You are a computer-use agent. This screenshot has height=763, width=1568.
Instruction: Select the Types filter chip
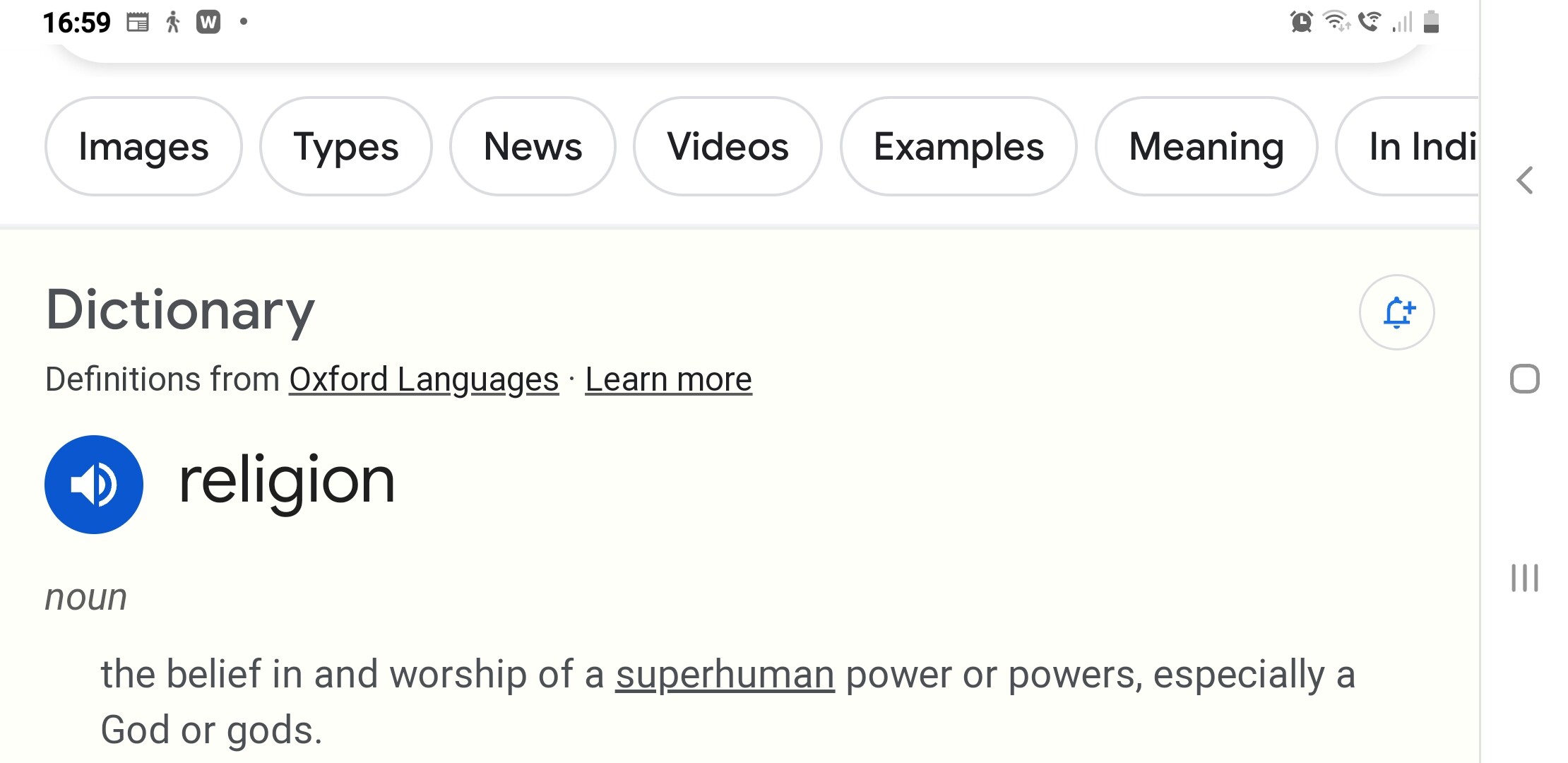(x=346, y=146)
